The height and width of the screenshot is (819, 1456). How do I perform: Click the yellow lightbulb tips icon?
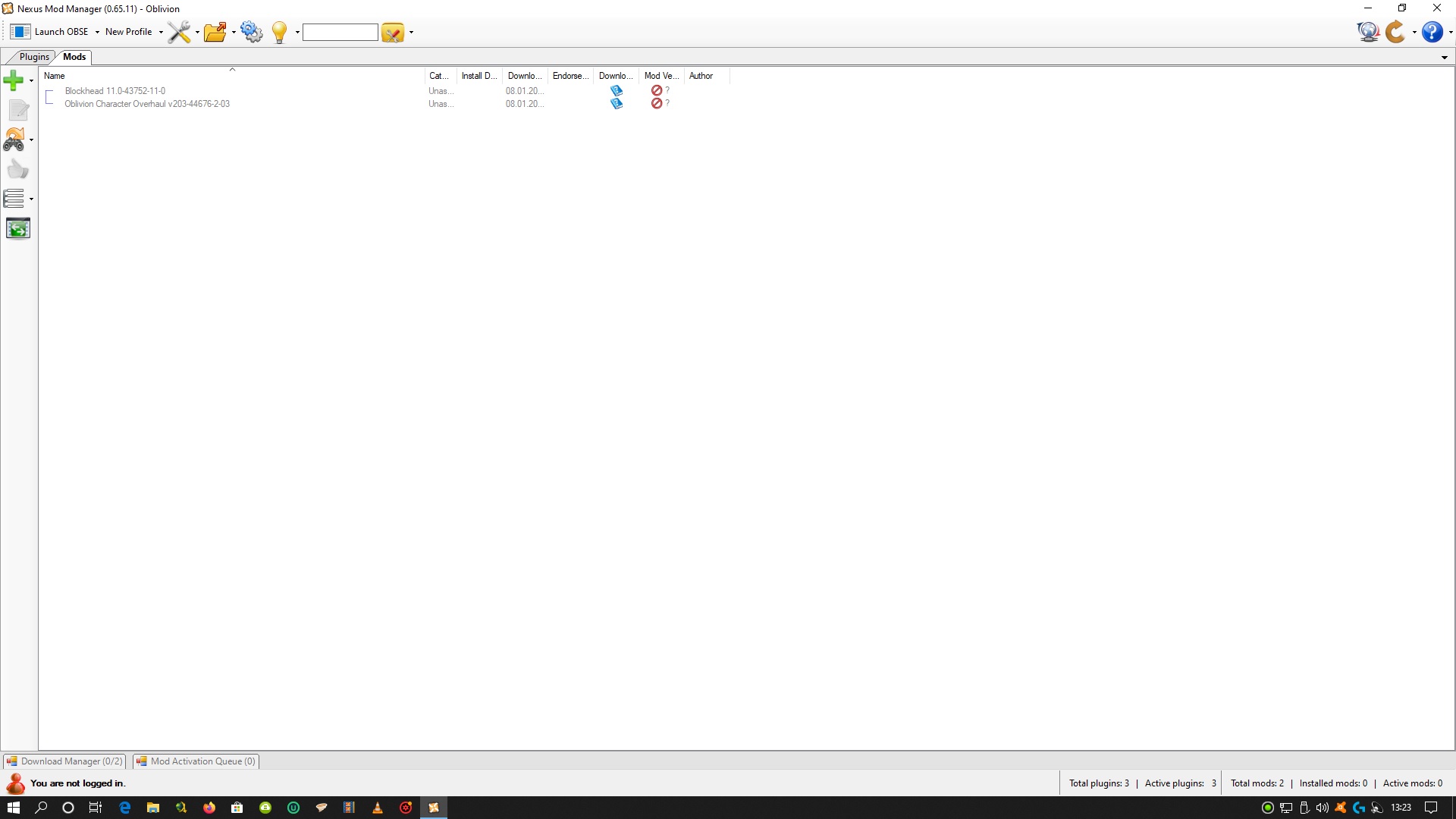click(279, 32)
